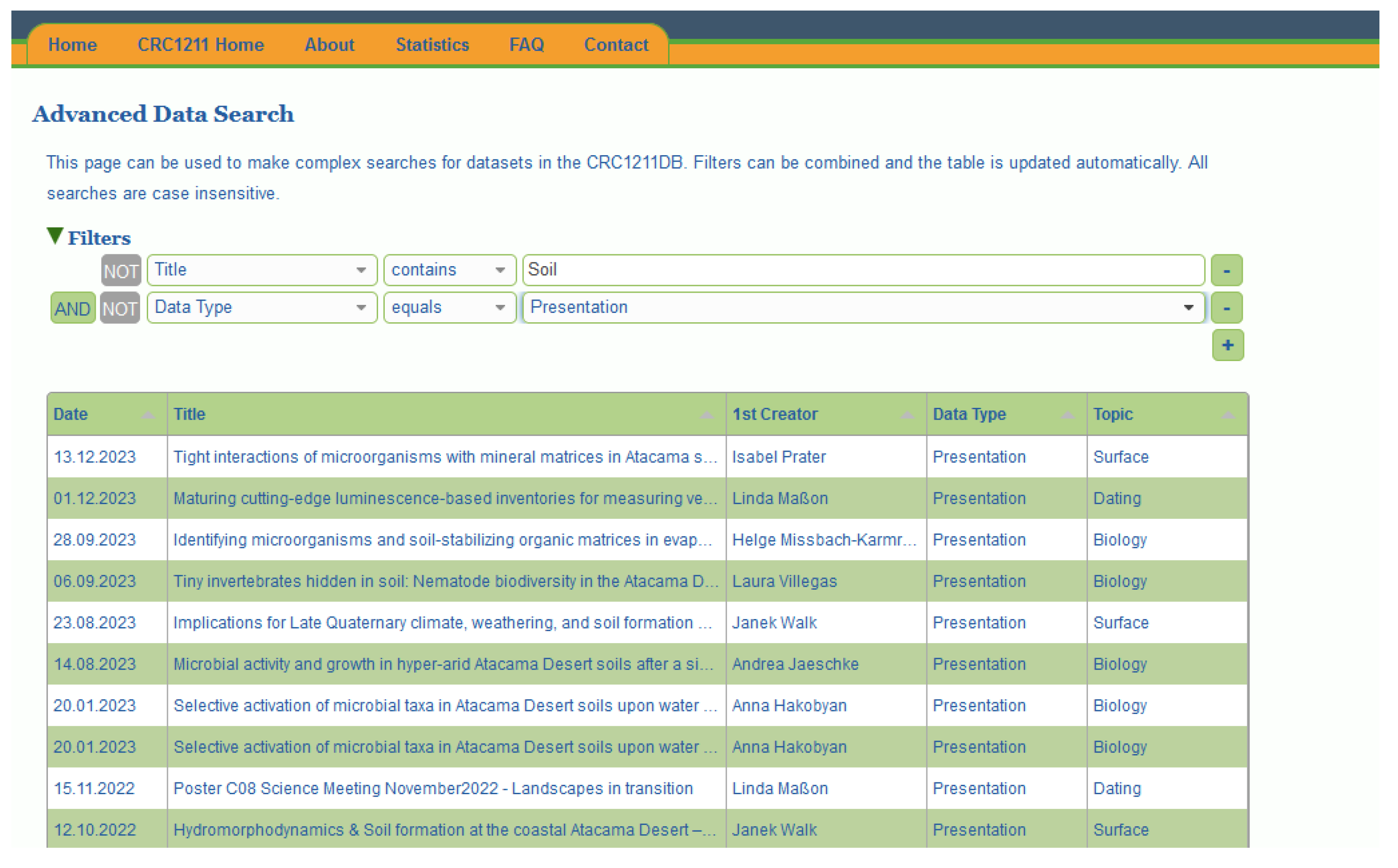Viewport: 1398px width, 868px height.
Task: Open 'Implications for Late Quaternary climate' entry
Action: 443,623
